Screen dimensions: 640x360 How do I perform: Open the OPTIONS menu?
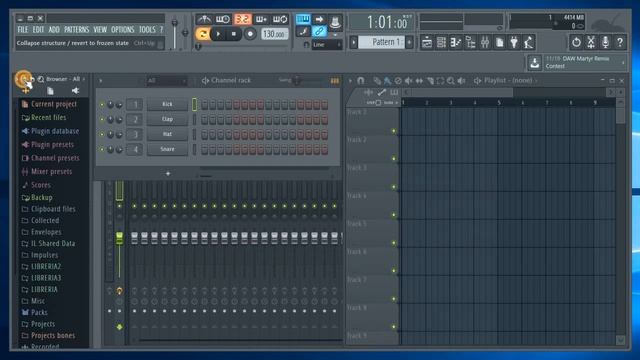pos(122,29)
